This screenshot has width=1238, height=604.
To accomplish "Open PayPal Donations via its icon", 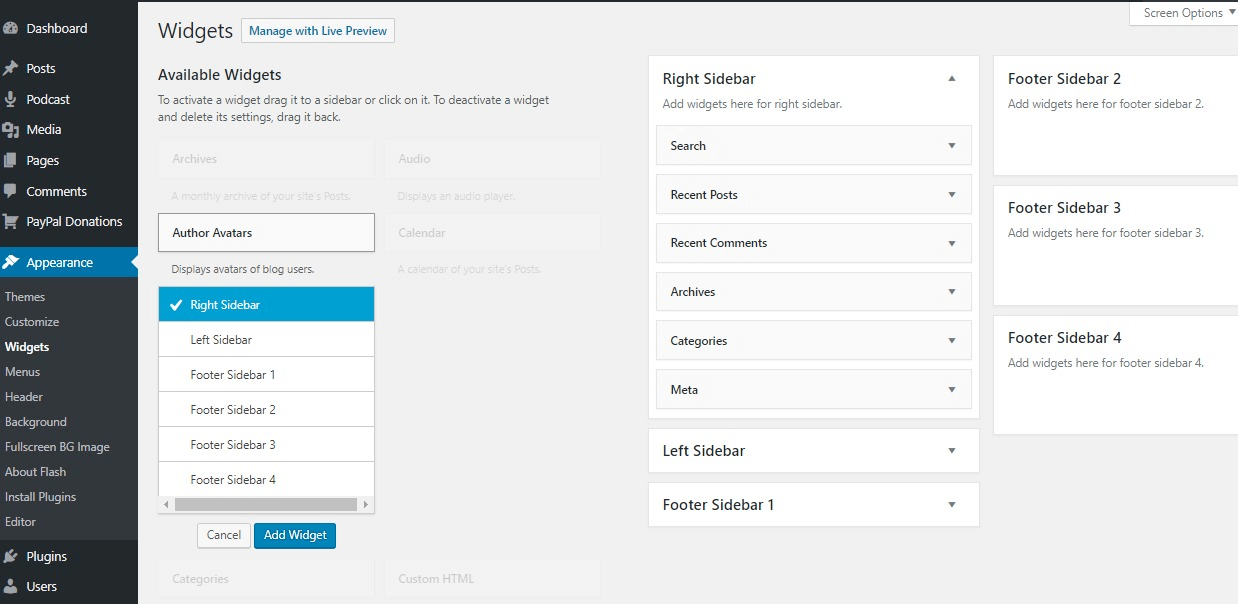I will [14, 221].
